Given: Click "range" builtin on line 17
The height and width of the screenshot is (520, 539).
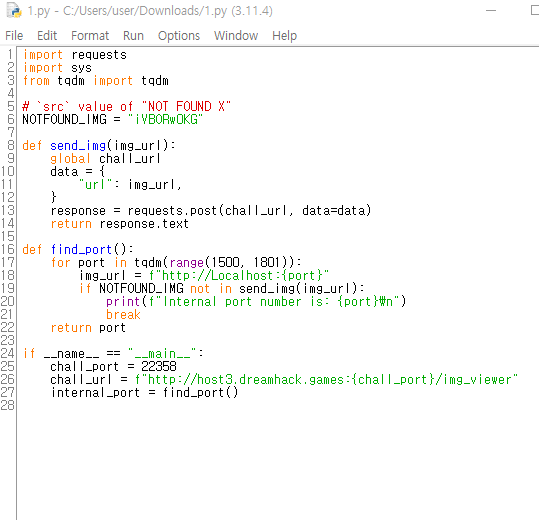Looking at the screenshot, I should 187,263.
